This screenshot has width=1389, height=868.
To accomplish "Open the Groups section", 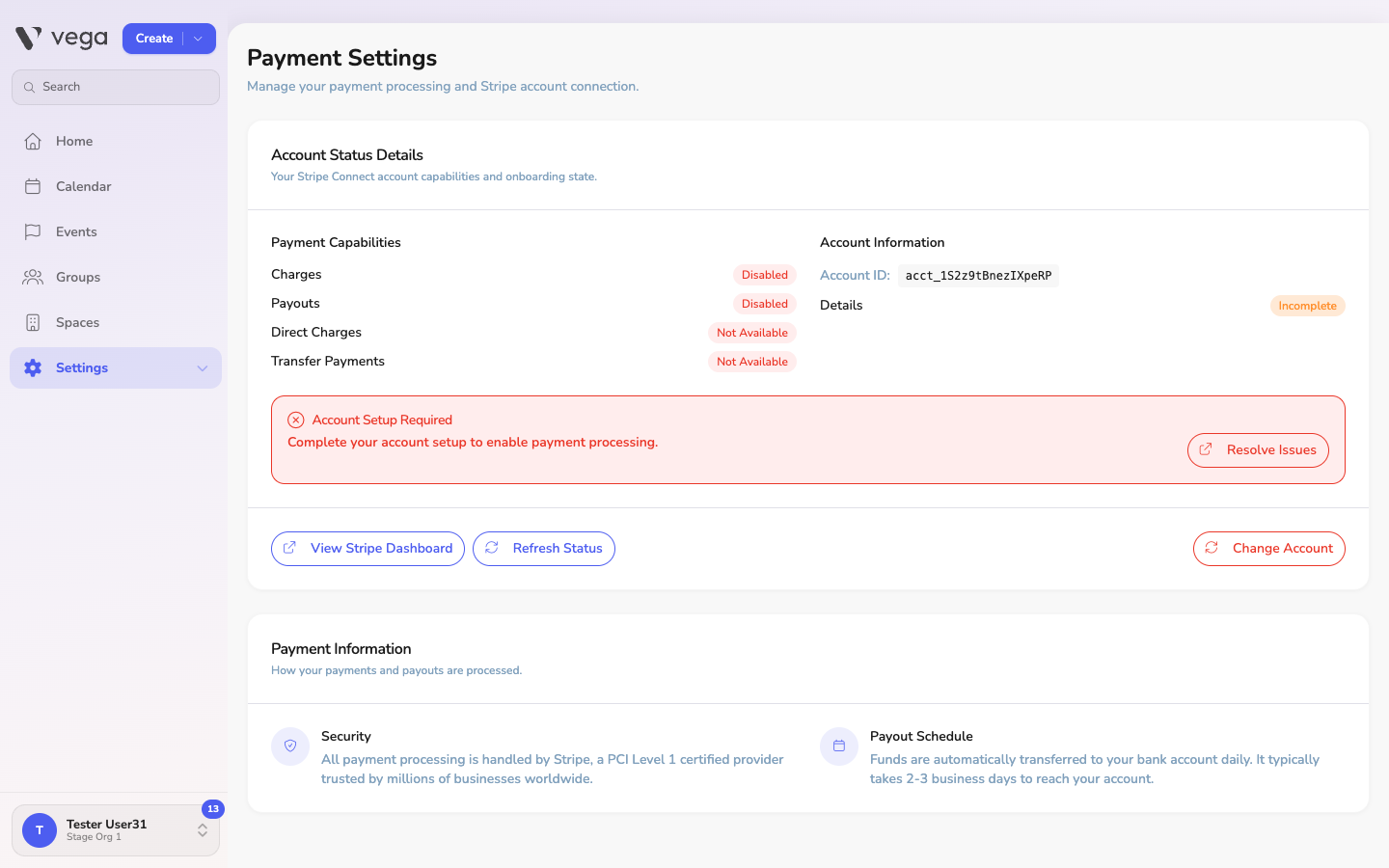I will point(116,277).
